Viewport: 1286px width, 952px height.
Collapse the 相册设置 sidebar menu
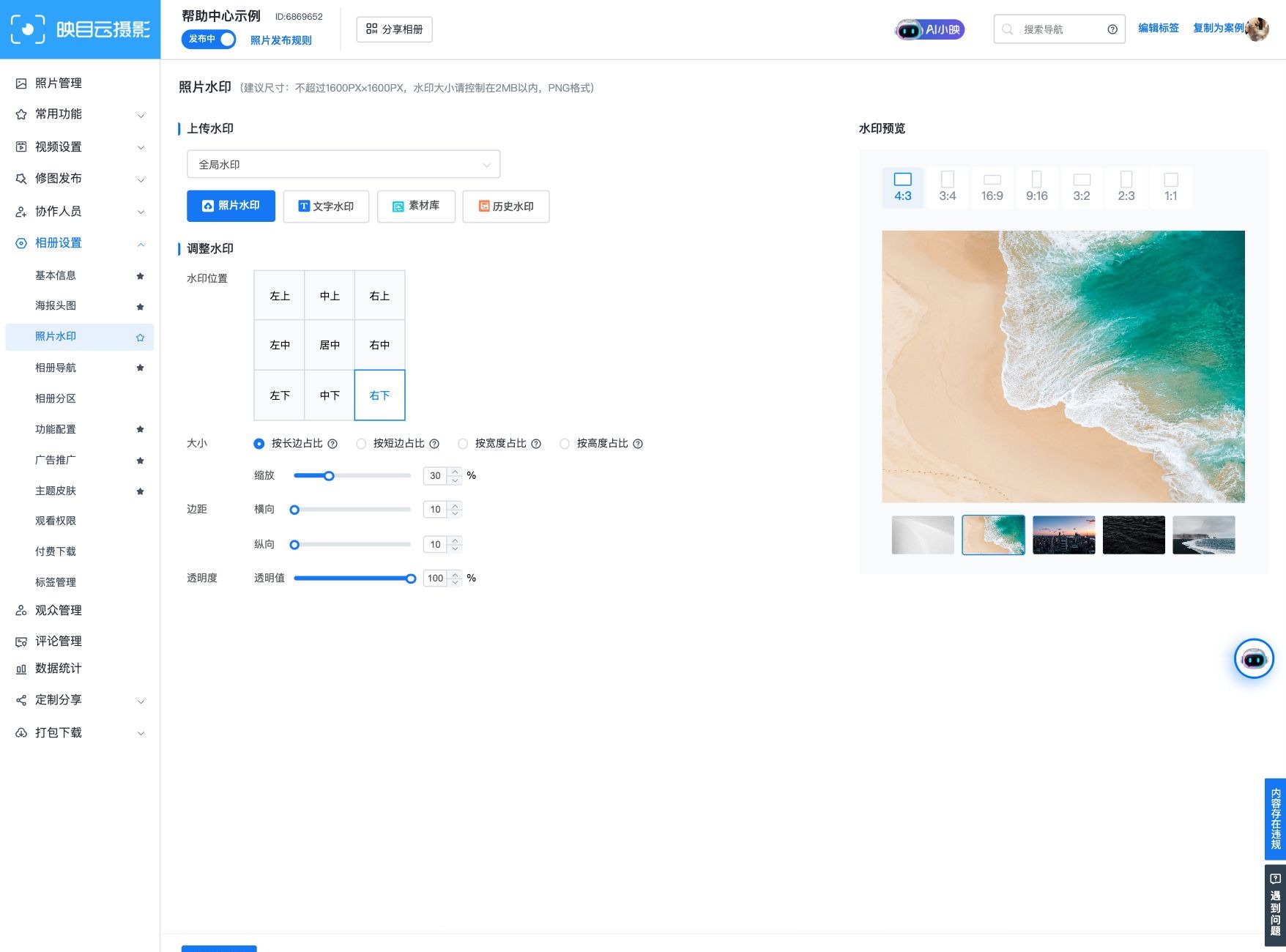(80, 243)
